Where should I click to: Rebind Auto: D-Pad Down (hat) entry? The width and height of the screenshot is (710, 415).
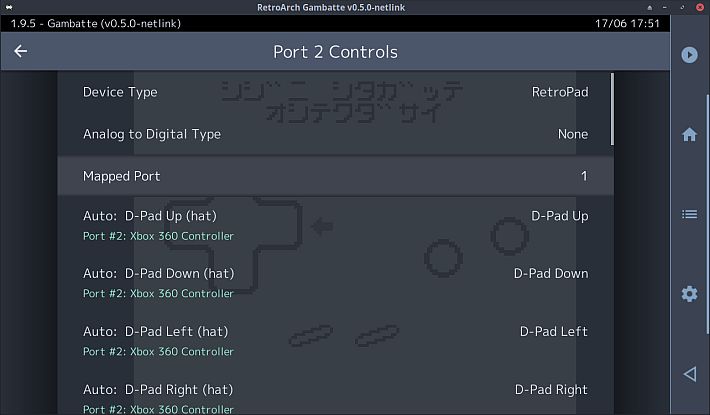click(x=336, y=282)
